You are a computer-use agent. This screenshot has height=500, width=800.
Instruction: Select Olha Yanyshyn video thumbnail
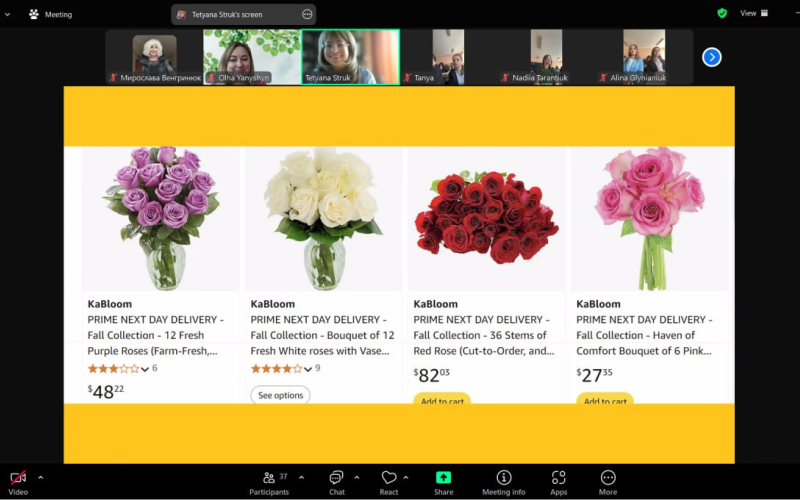(x=252, y=57)
